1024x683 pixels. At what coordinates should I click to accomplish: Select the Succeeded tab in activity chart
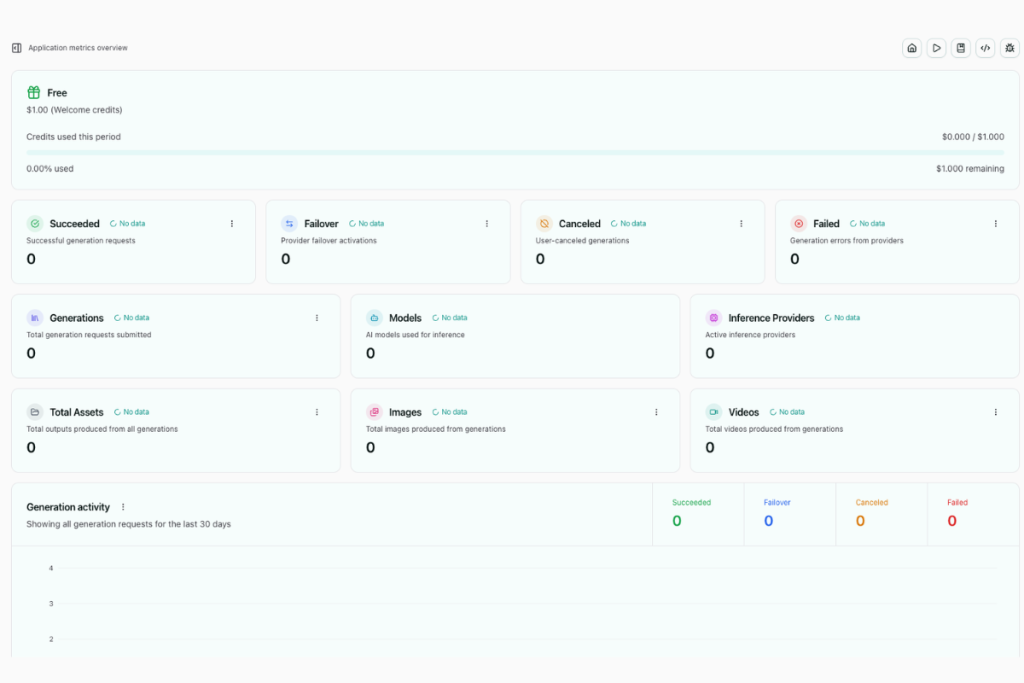point(698,514)
